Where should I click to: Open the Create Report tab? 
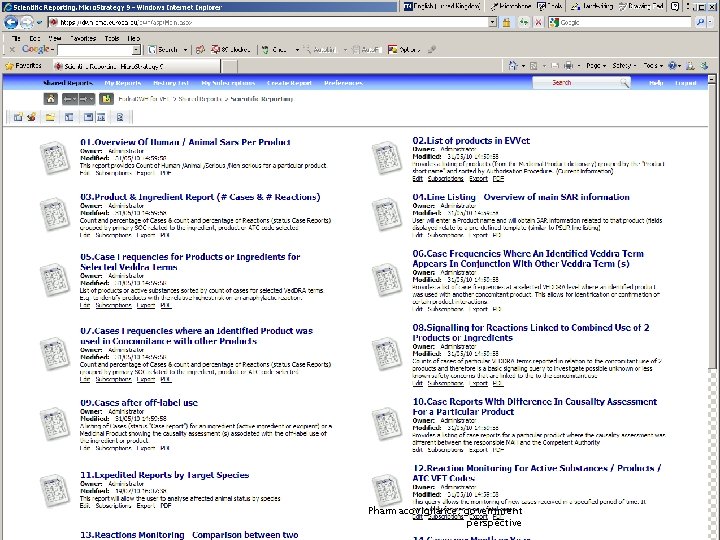(x=289, y=83)
